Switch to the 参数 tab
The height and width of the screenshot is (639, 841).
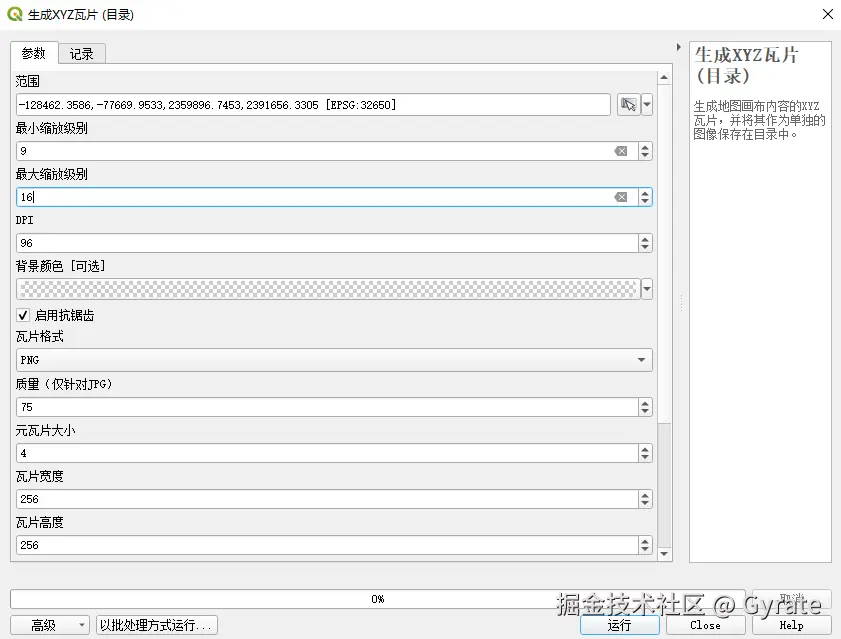[x=34, y=53]
